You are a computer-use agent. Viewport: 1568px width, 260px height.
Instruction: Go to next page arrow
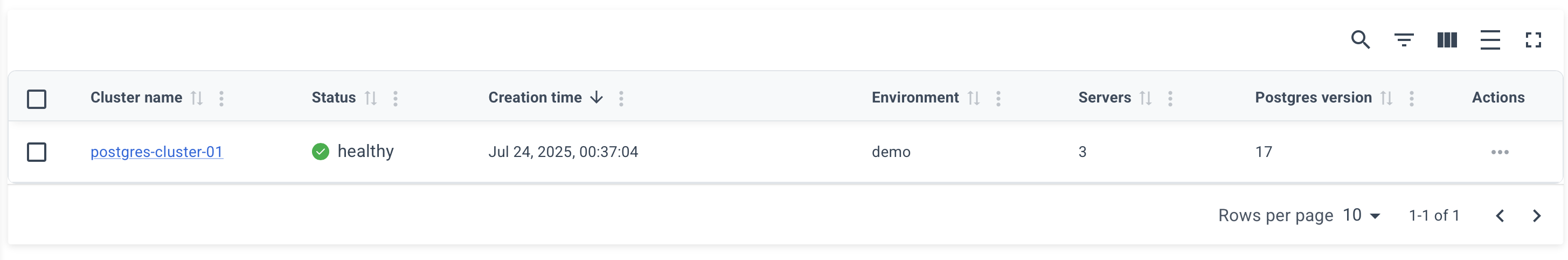[x=1537, y=216]
